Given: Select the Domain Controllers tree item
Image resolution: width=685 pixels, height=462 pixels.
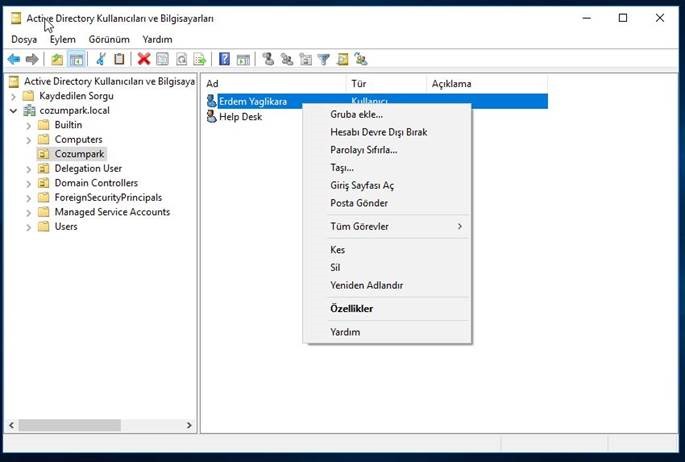Looking at the screenshot, I should 96,183.
